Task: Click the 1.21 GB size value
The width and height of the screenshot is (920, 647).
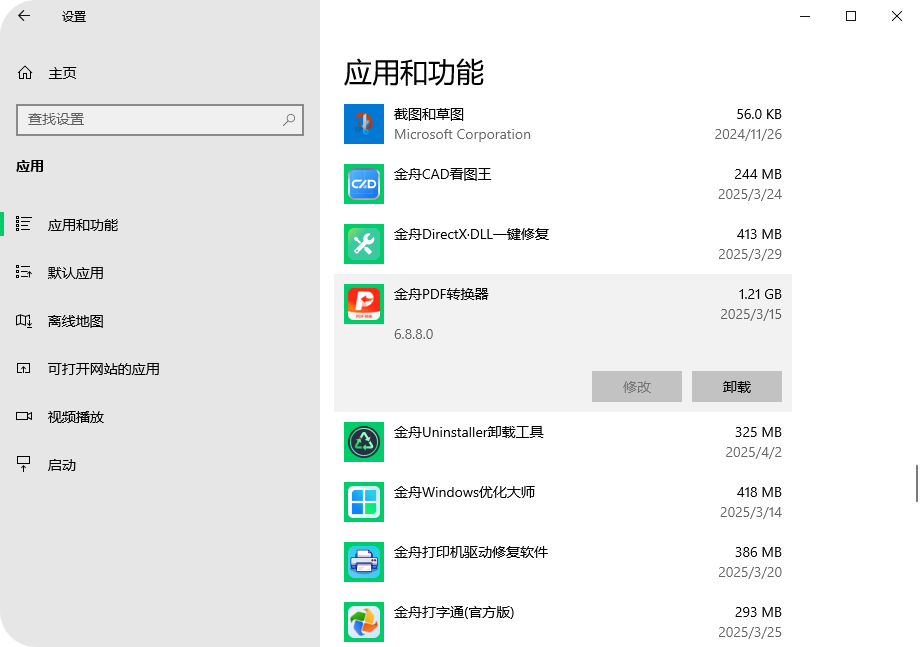Action: tap(760, 294)
